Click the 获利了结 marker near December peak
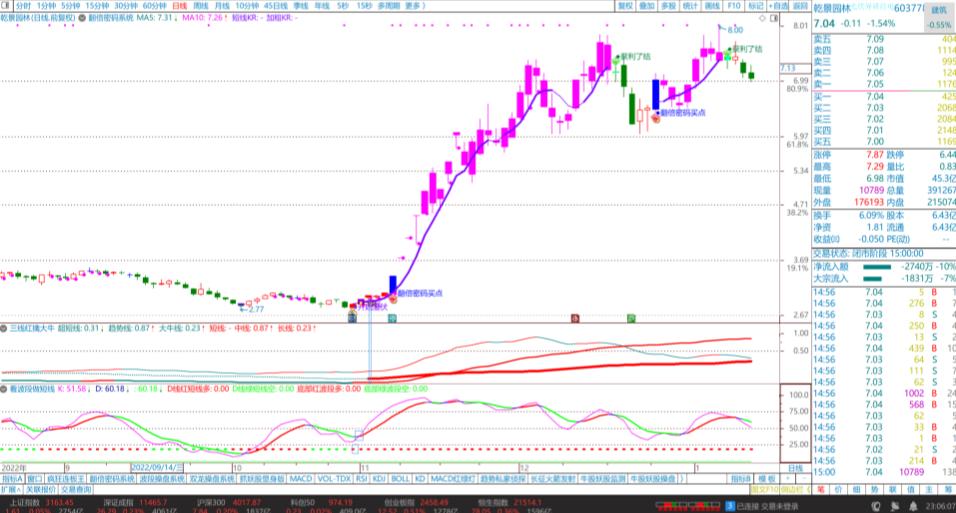This screenshot has width=956, height=513. (636, 56)
